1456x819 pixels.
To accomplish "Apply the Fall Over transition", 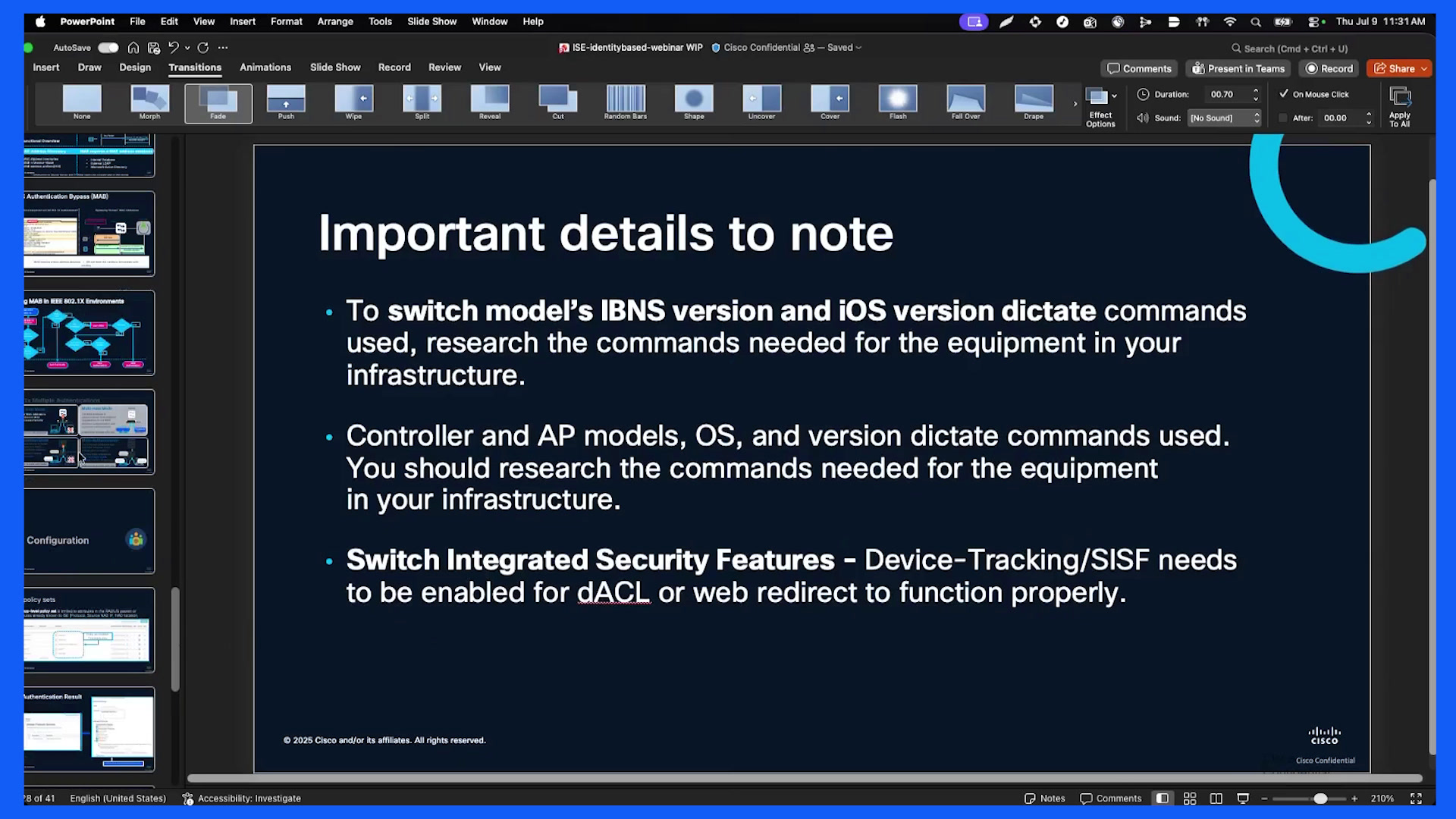I will (966, 102).
